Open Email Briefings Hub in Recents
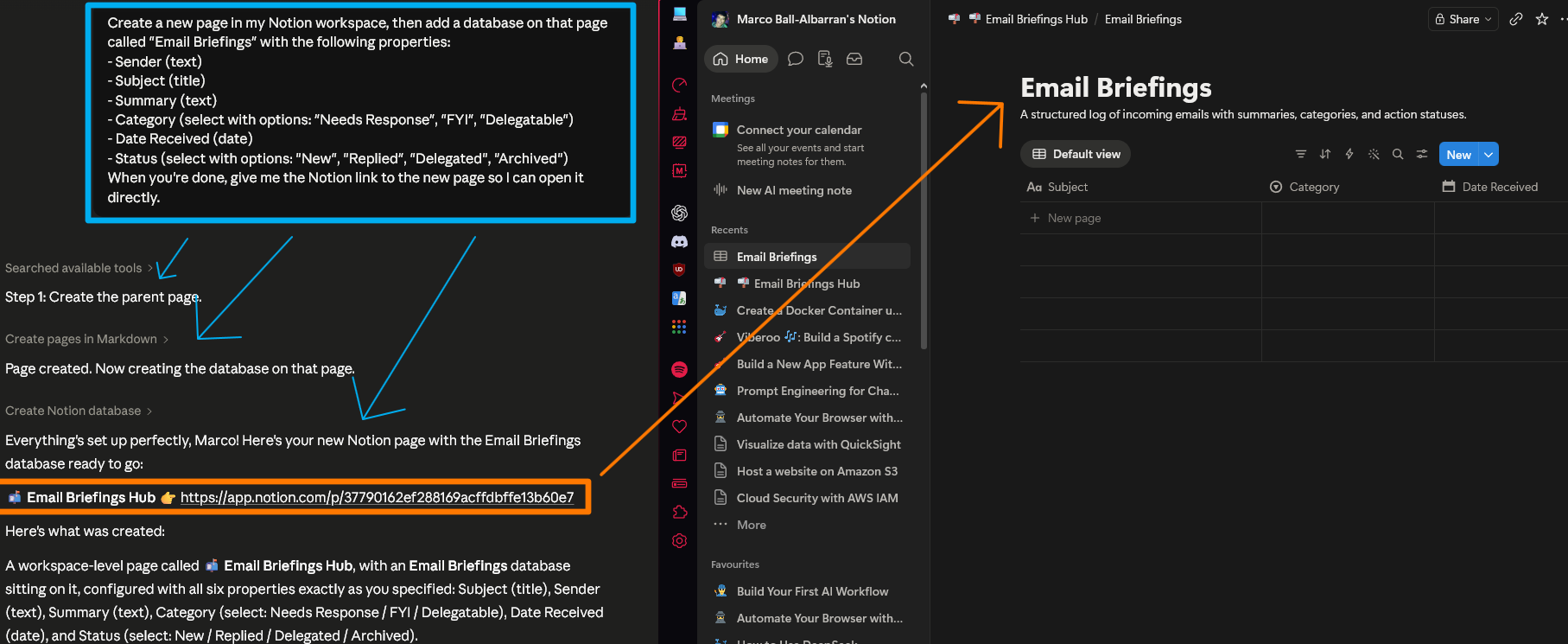Image resolution: width=1568 pixels, height=644 pixels. pyautogui.click(x=808, y=284)
